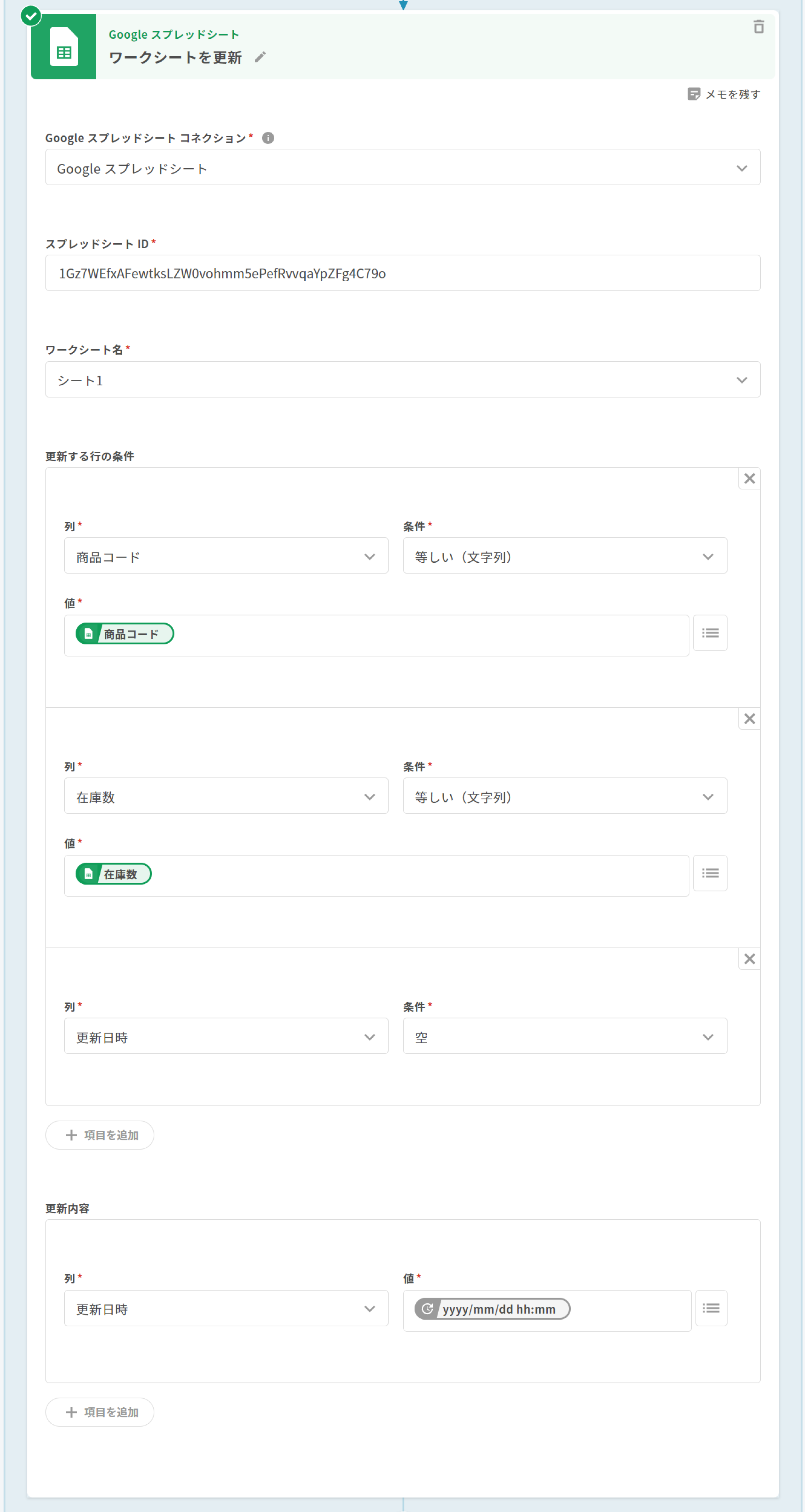The image size is (805, 1512).
Task: Remove the 商品コード condition block
Action: pyautogui.click(x=749, y=478)
